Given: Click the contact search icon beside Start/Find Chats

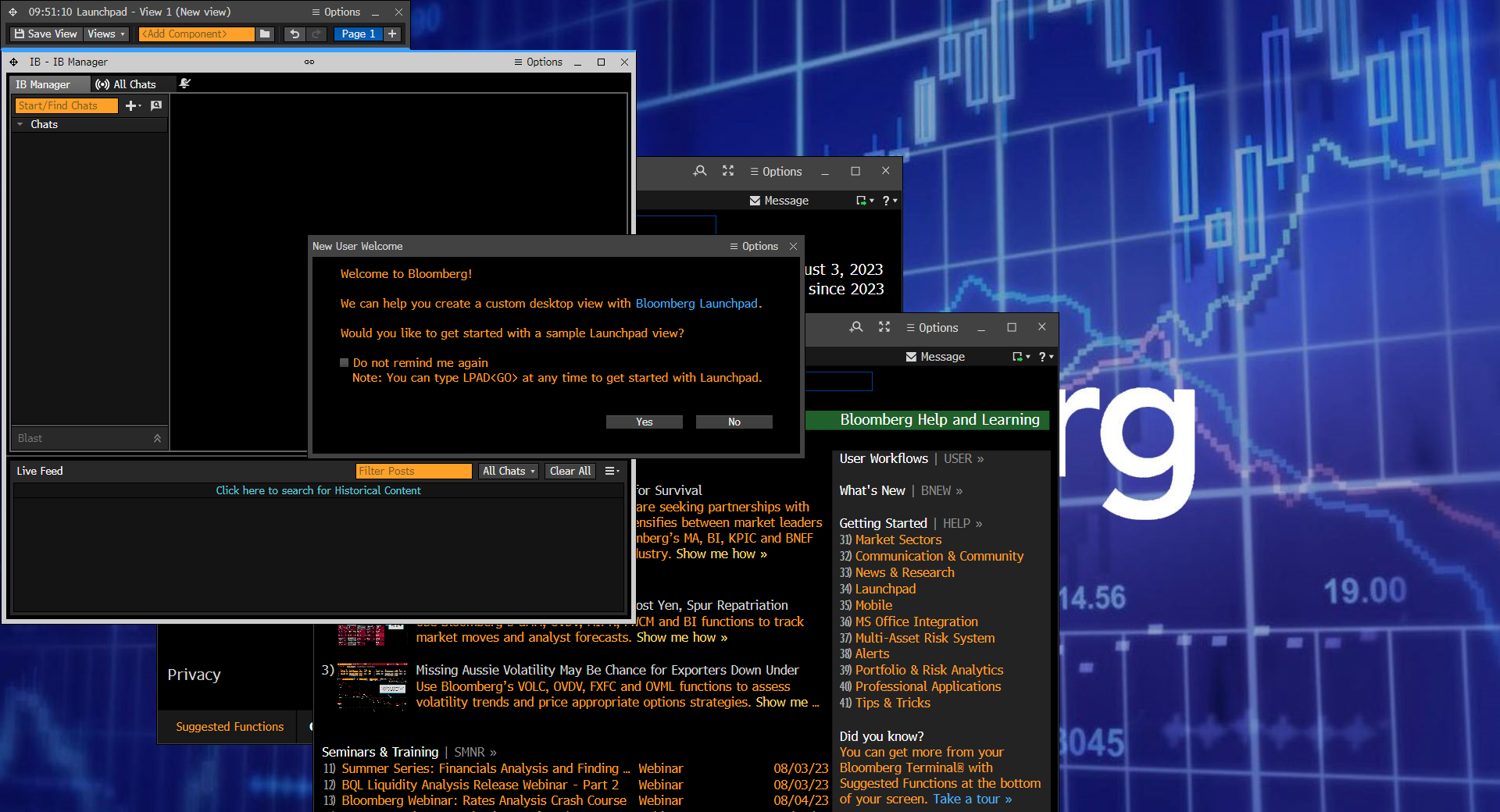Looking at the screenshot, I should [156, 105].
